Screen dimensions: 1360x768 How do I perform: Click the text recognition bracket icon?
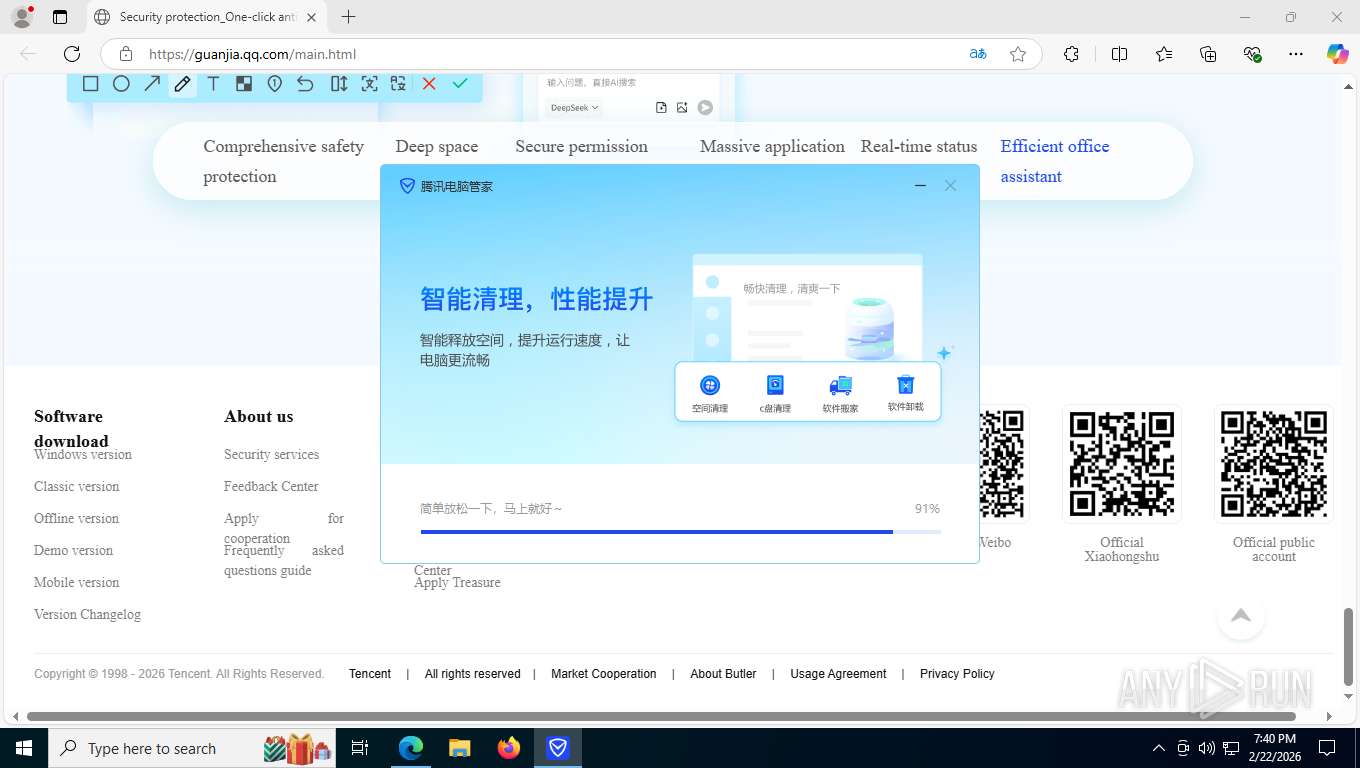pos(369,84)
